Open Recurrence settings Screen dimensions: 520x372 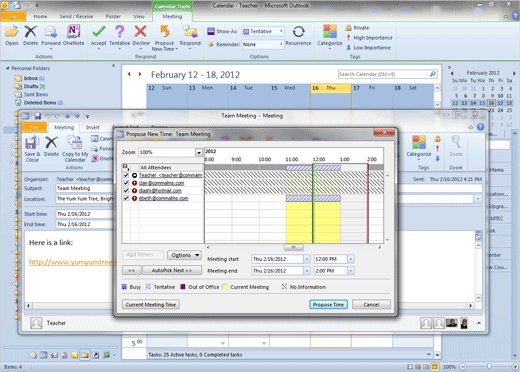point(298,36)
